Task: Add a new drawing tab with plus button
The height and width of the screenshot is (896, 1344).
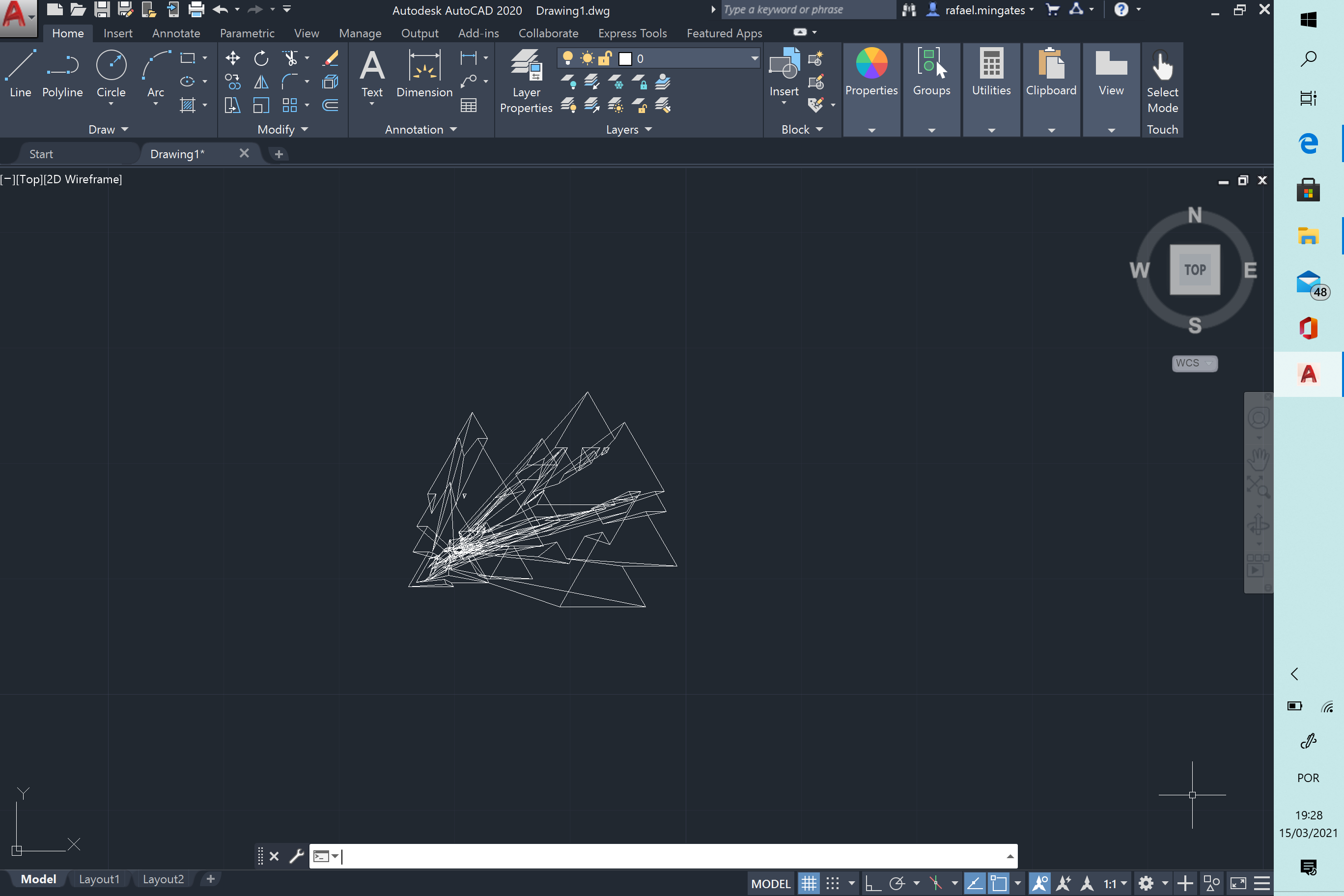Action: tap(279, 154)
